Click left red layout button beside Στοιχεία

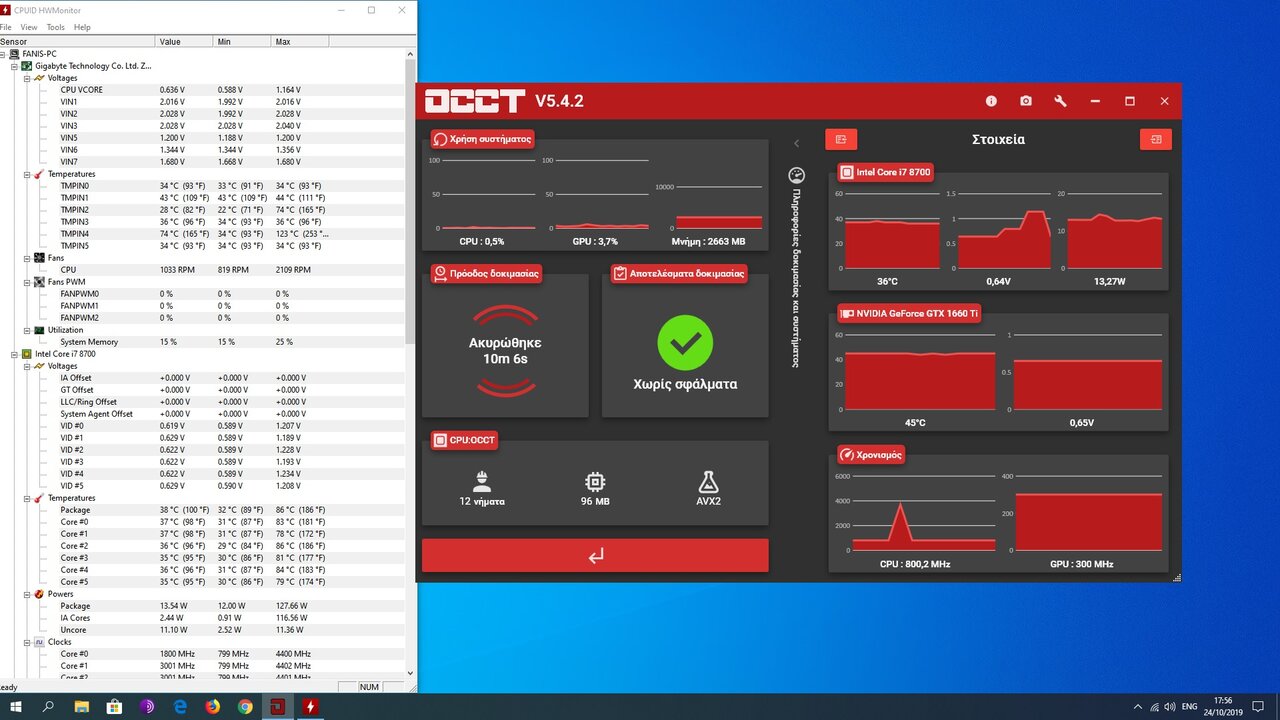pyautogui.click(x=841, y=140)
